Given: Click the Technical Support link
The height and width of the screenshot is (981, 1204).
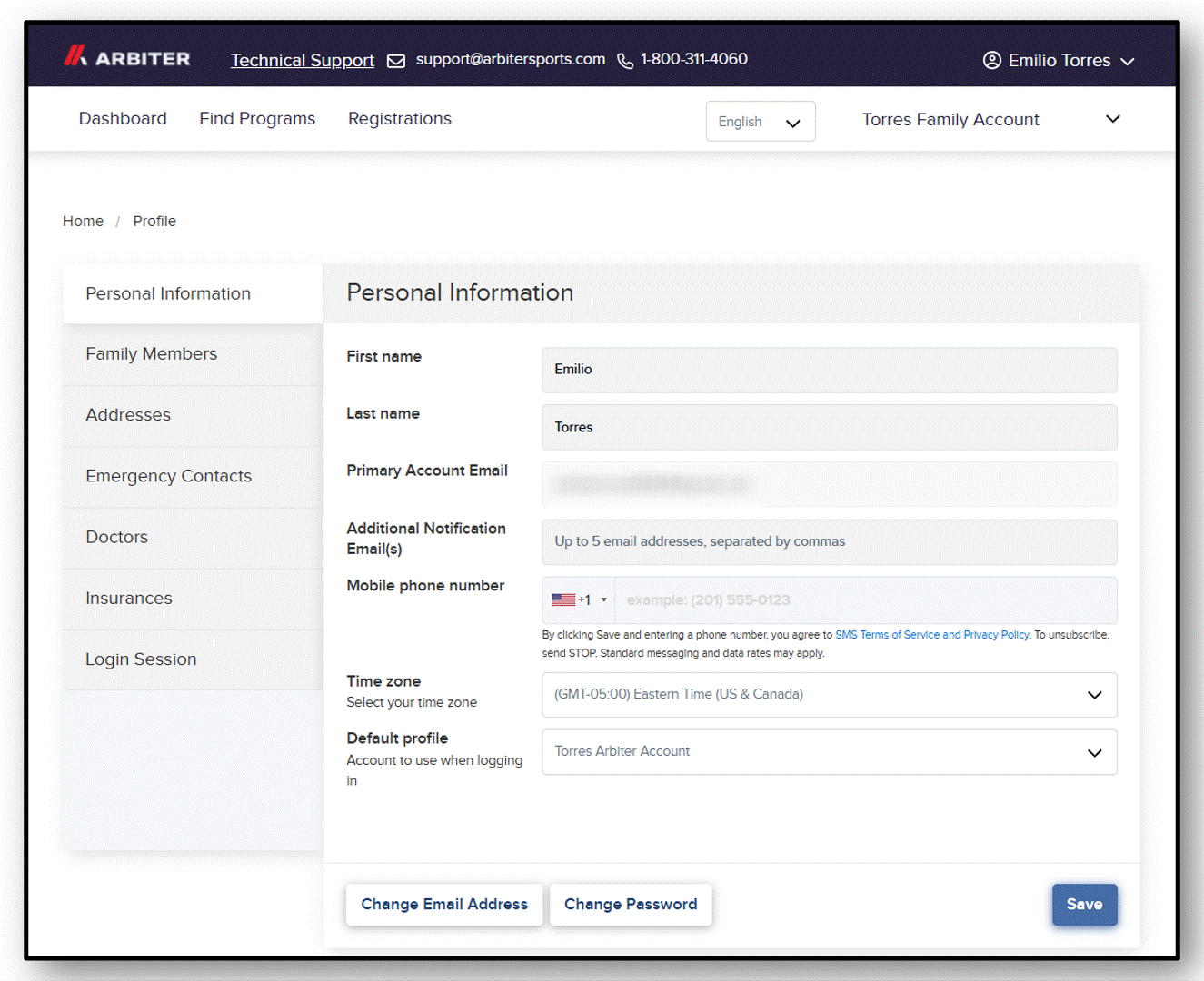Looking at the screenshot, I should (x=303, y=60).
